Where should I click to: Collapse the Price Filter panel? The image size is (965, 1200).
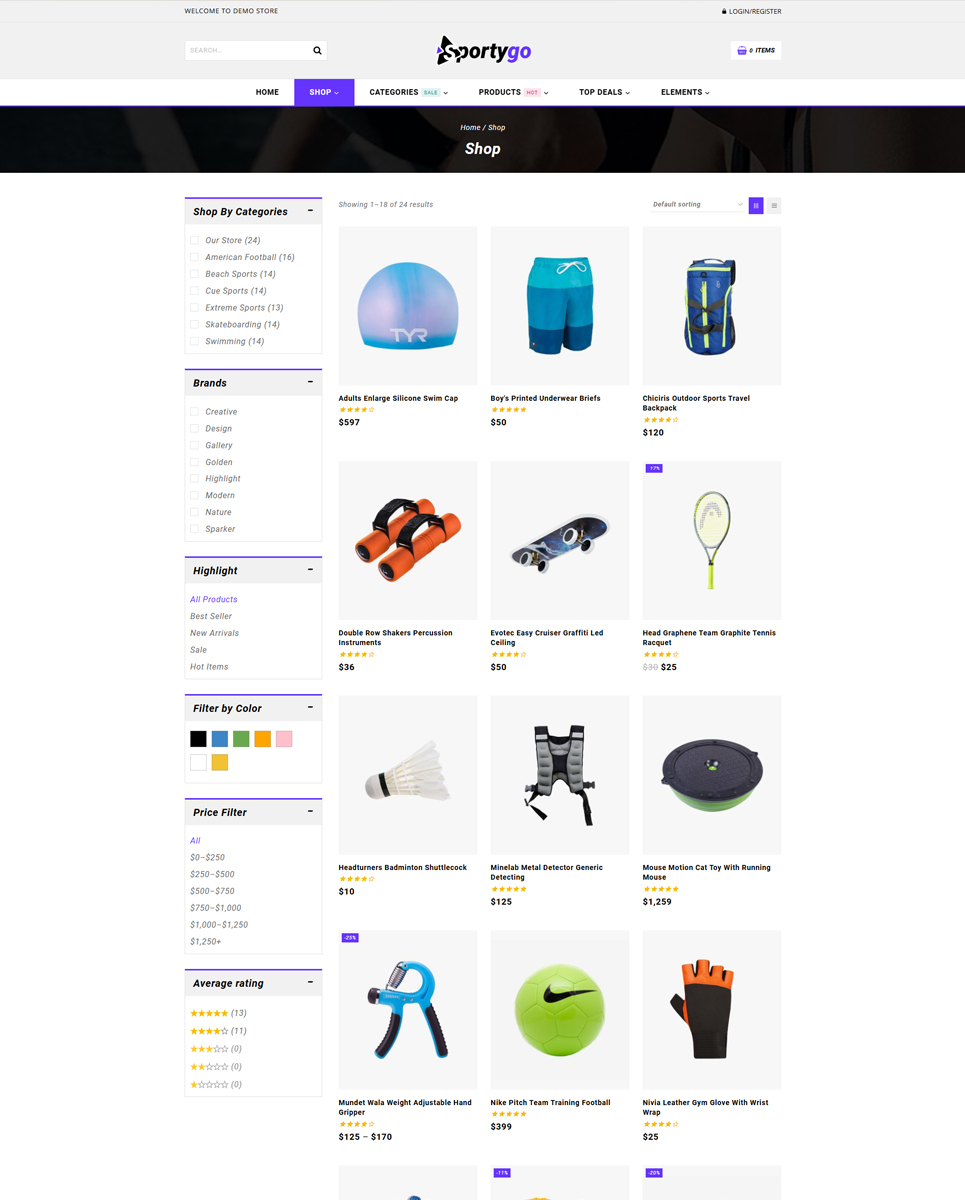tap(310, 812)
